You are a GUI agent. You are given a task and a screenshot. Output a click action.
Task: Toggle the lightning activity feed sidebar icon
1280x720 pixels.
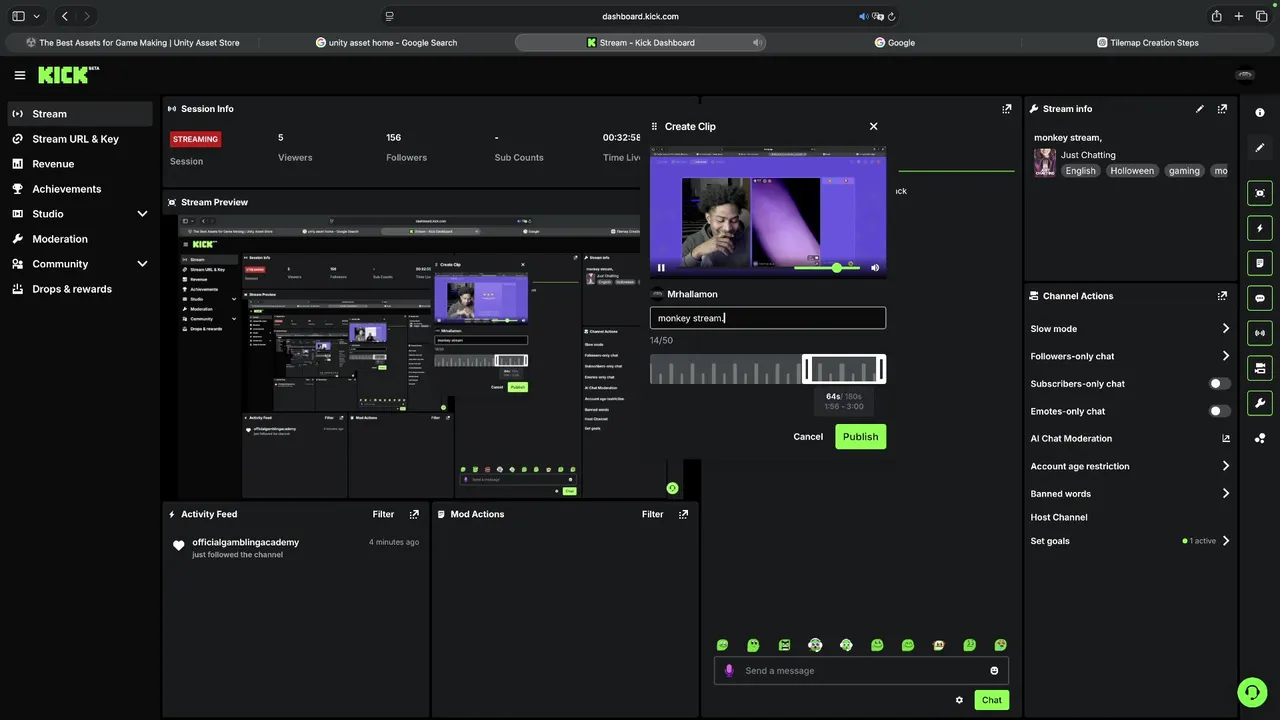point(1260,228)
